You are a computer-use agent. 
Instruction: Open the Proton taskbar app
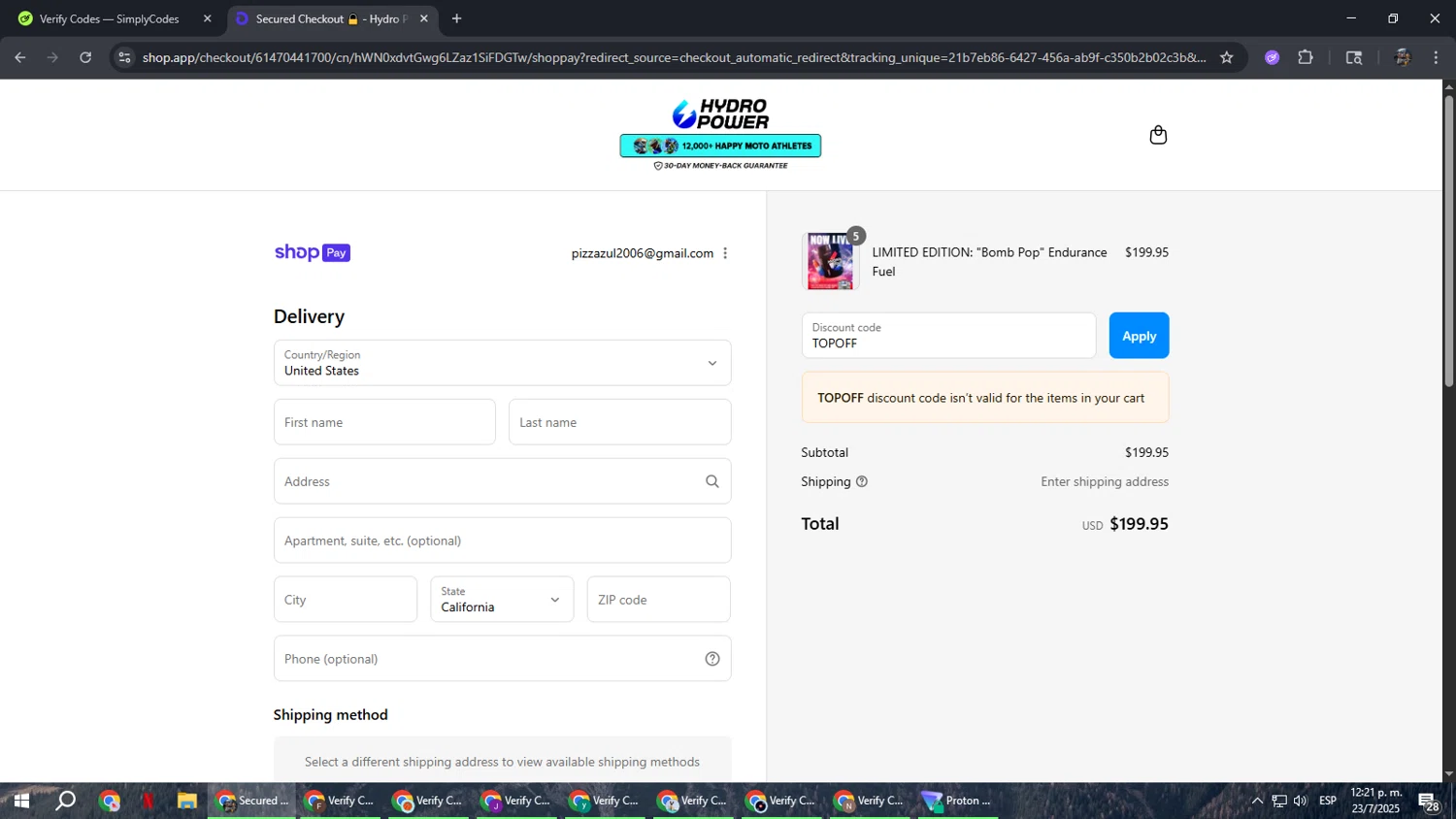958,801
